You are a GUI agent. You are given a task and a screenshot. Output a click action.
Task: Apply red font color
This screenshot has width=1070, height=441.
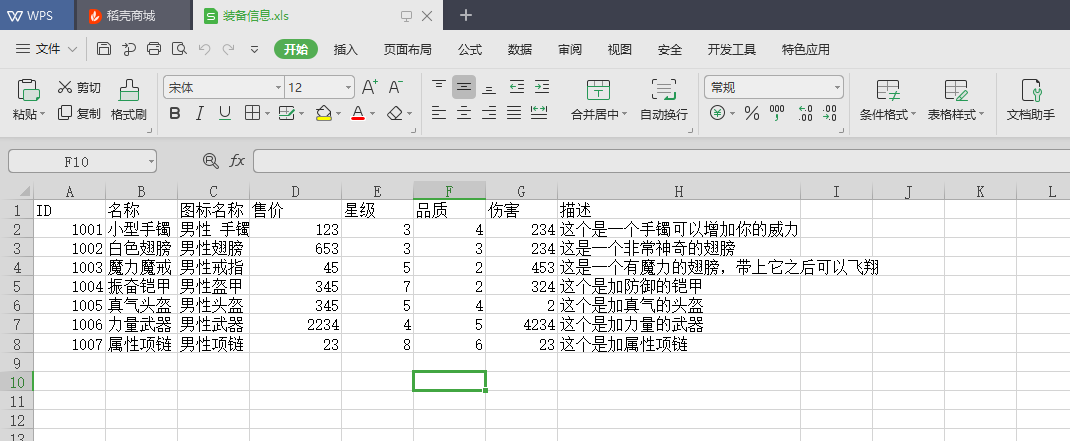[x=358, y=113]
